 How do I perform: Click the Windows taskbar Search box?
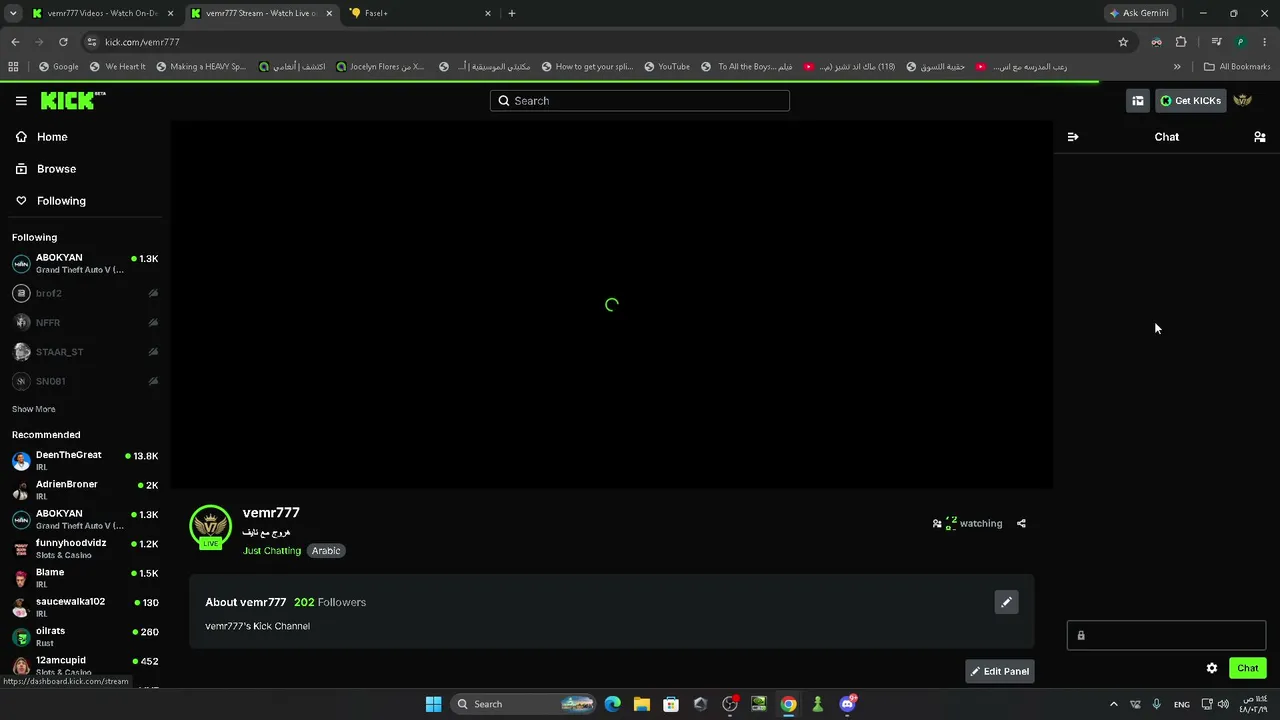[524, 704]
